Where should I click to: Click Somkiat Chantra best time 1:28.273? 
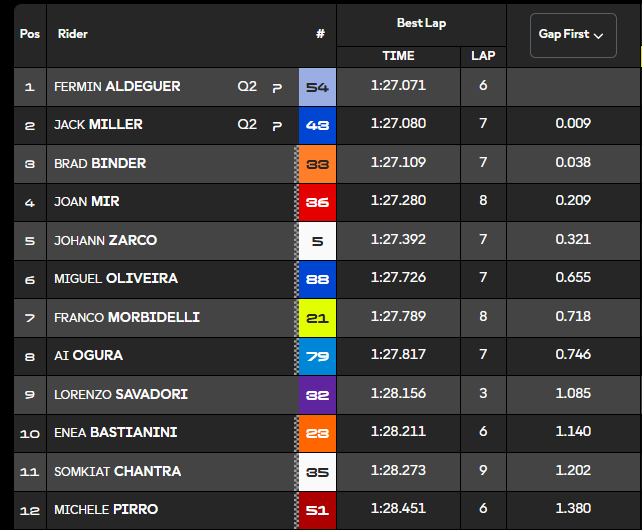coord(398,470)
